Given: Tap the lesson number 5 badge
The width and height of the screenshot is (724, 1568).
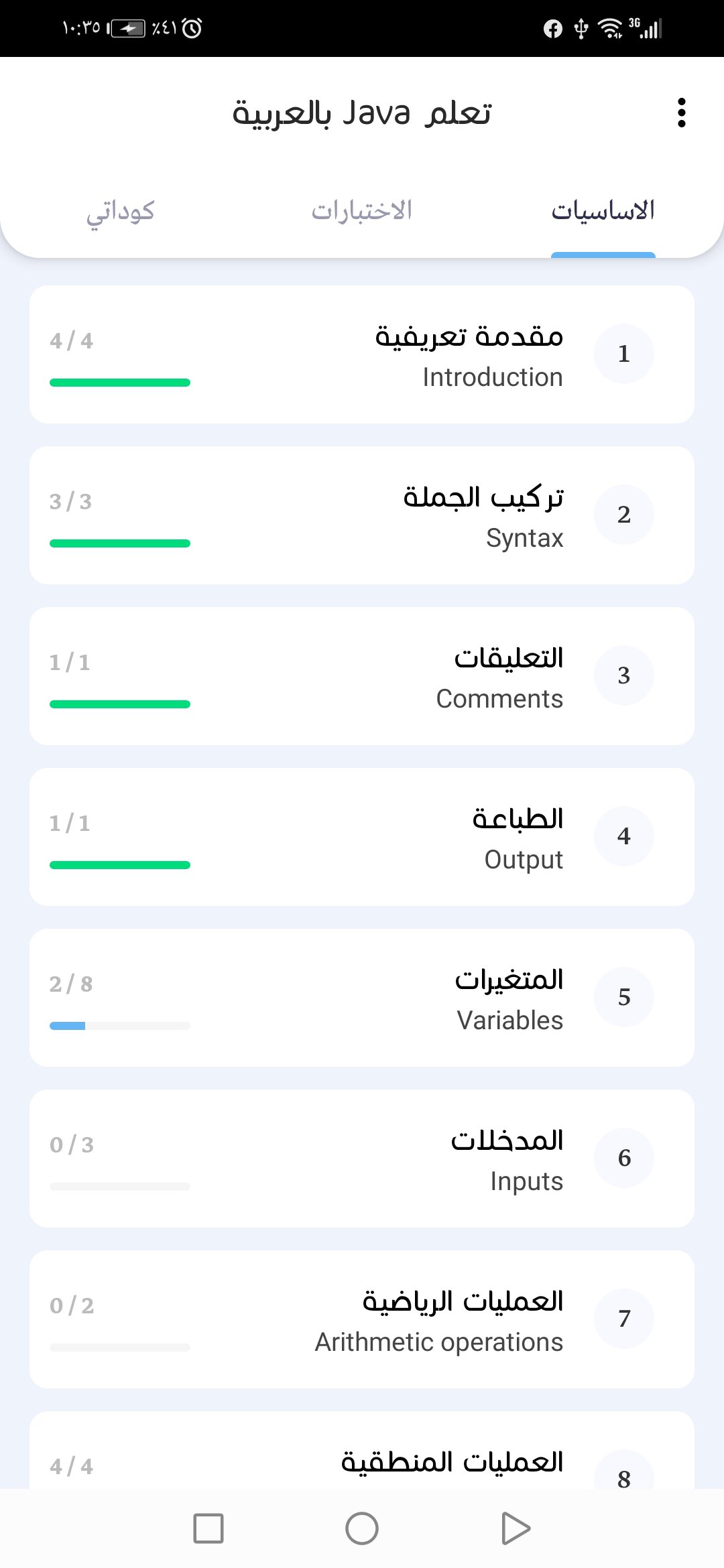Looking at the screenshot, I should click(623, 997).
